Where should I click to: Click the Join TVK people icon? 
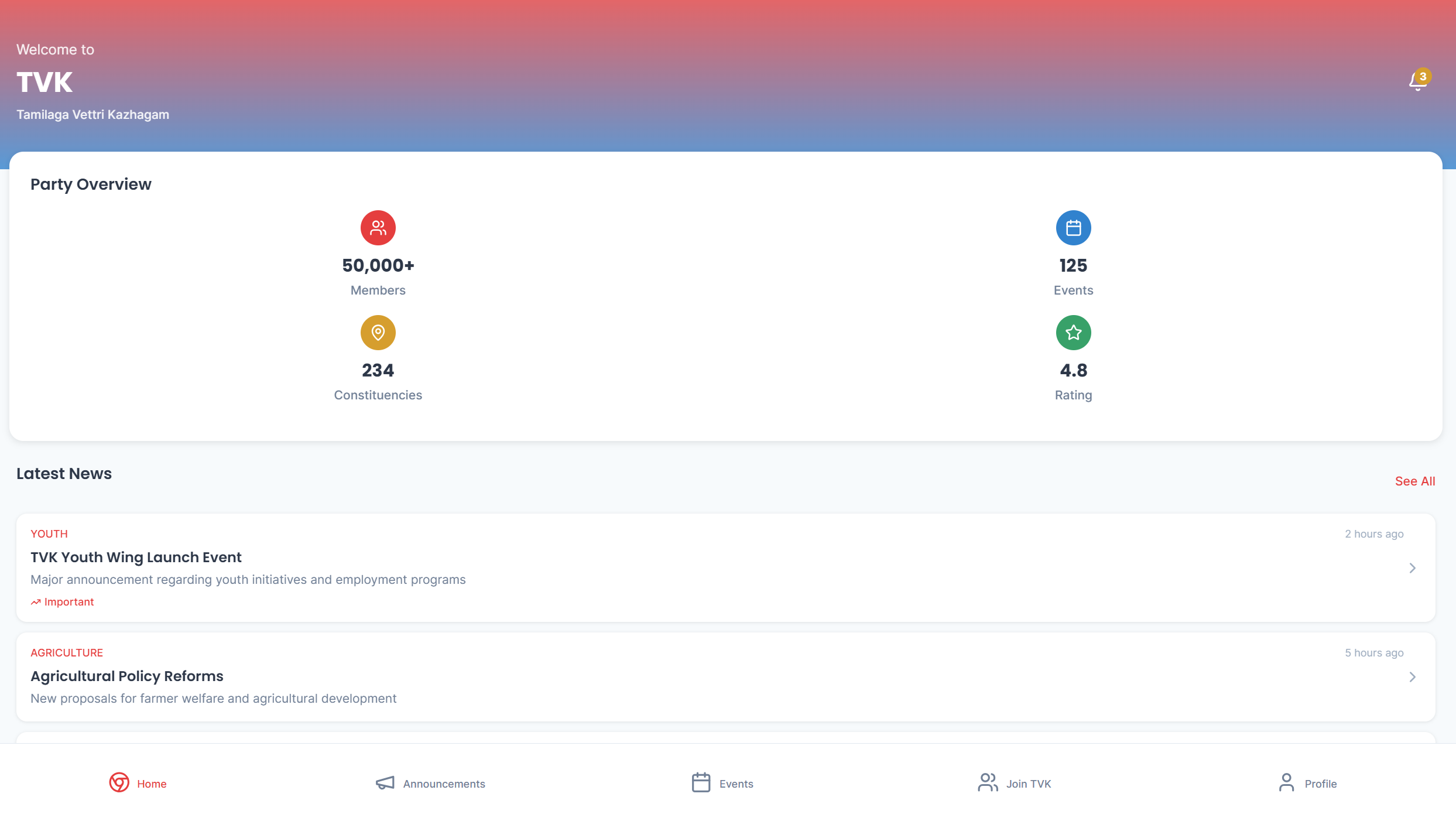tap(988, 782)
